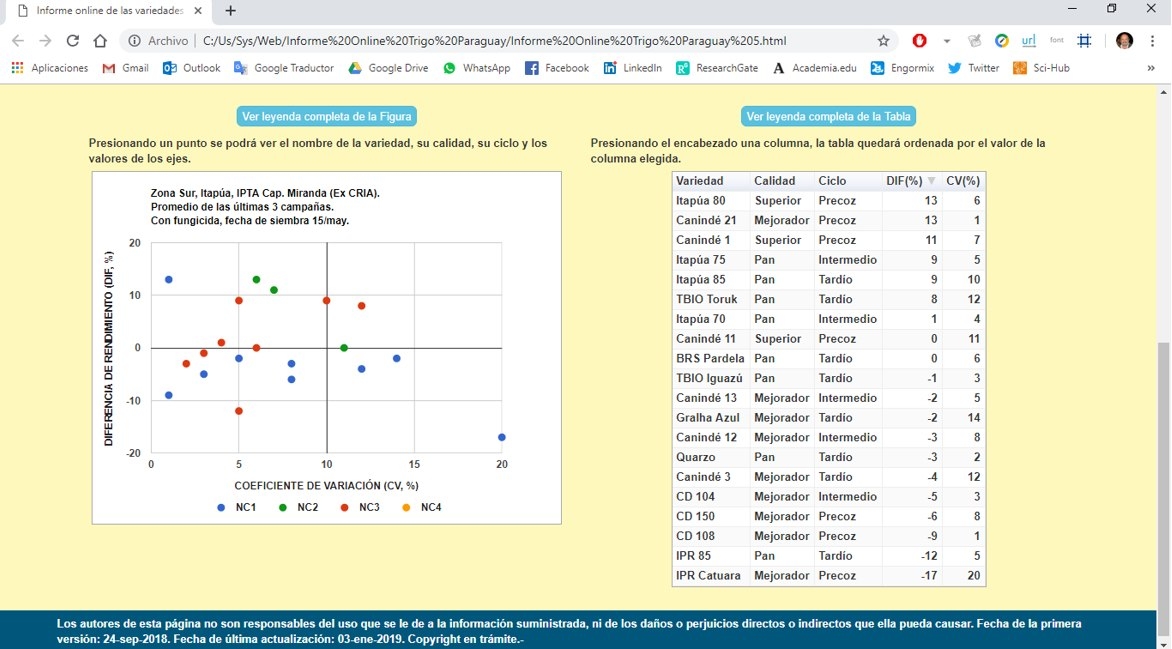Click Ver leyenda completa de la Tabla
1172x649 pixels.
click(828, 117)
